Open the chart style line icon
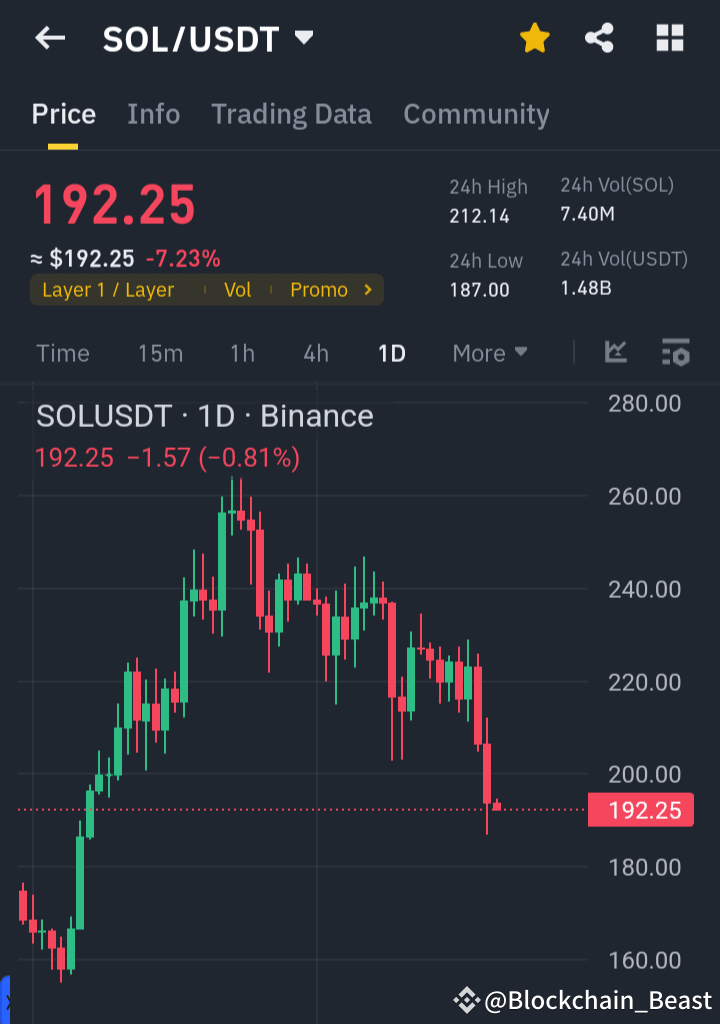 (x=616, y=352)
